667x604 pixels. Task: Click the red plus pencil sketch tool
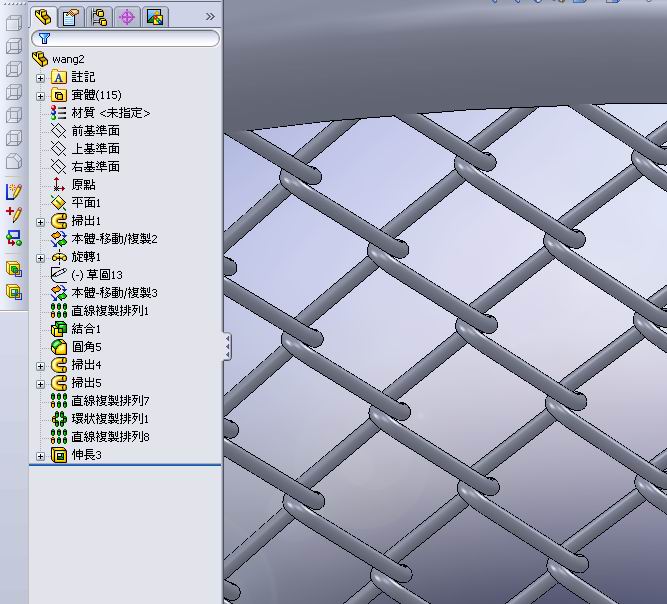click(14, 214)
